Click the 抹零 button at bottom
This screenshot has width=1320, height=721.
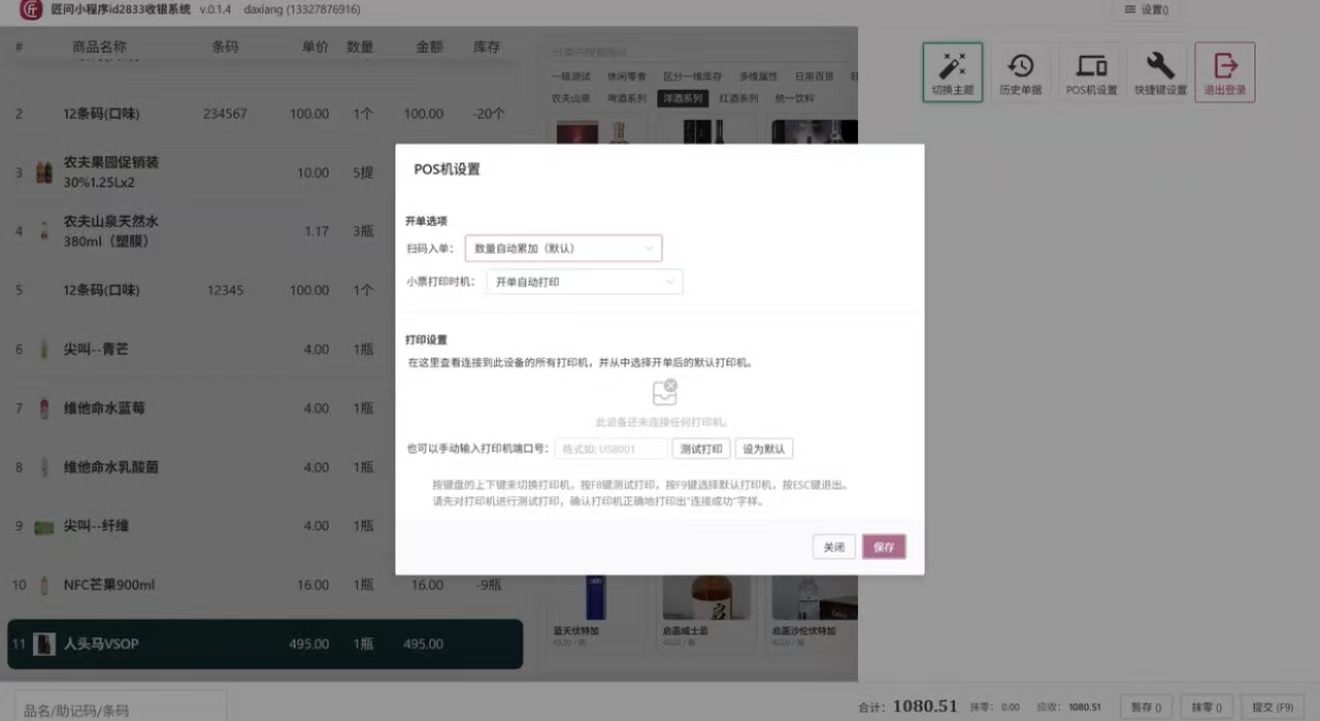1207,707
